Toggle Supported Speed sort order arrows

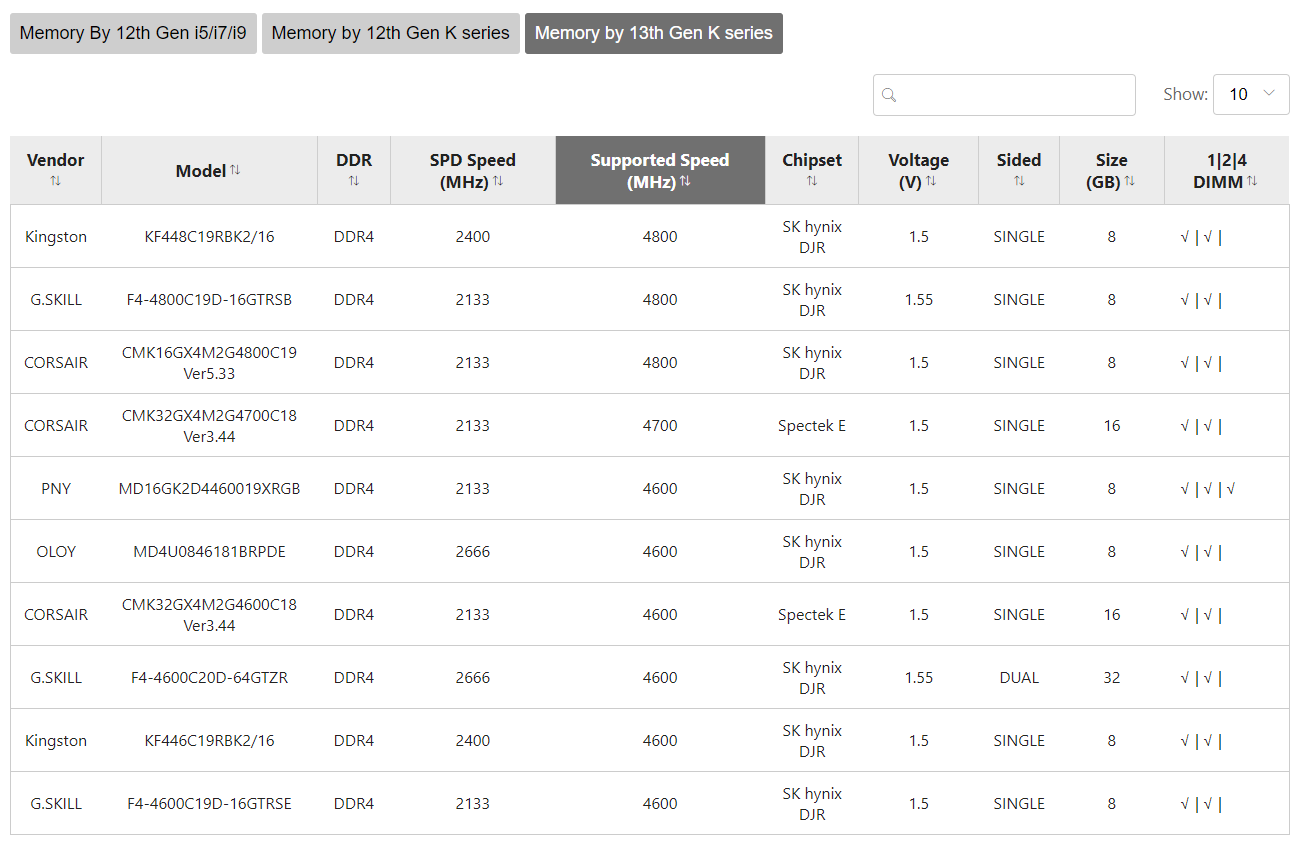[x=685, y=181]
